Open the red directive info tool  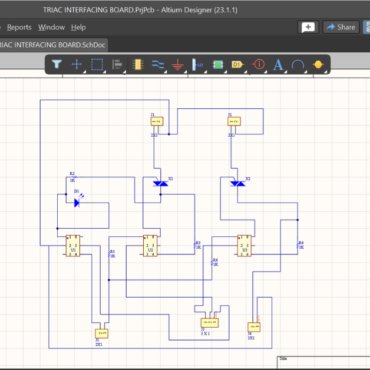(x=259, y=64)
